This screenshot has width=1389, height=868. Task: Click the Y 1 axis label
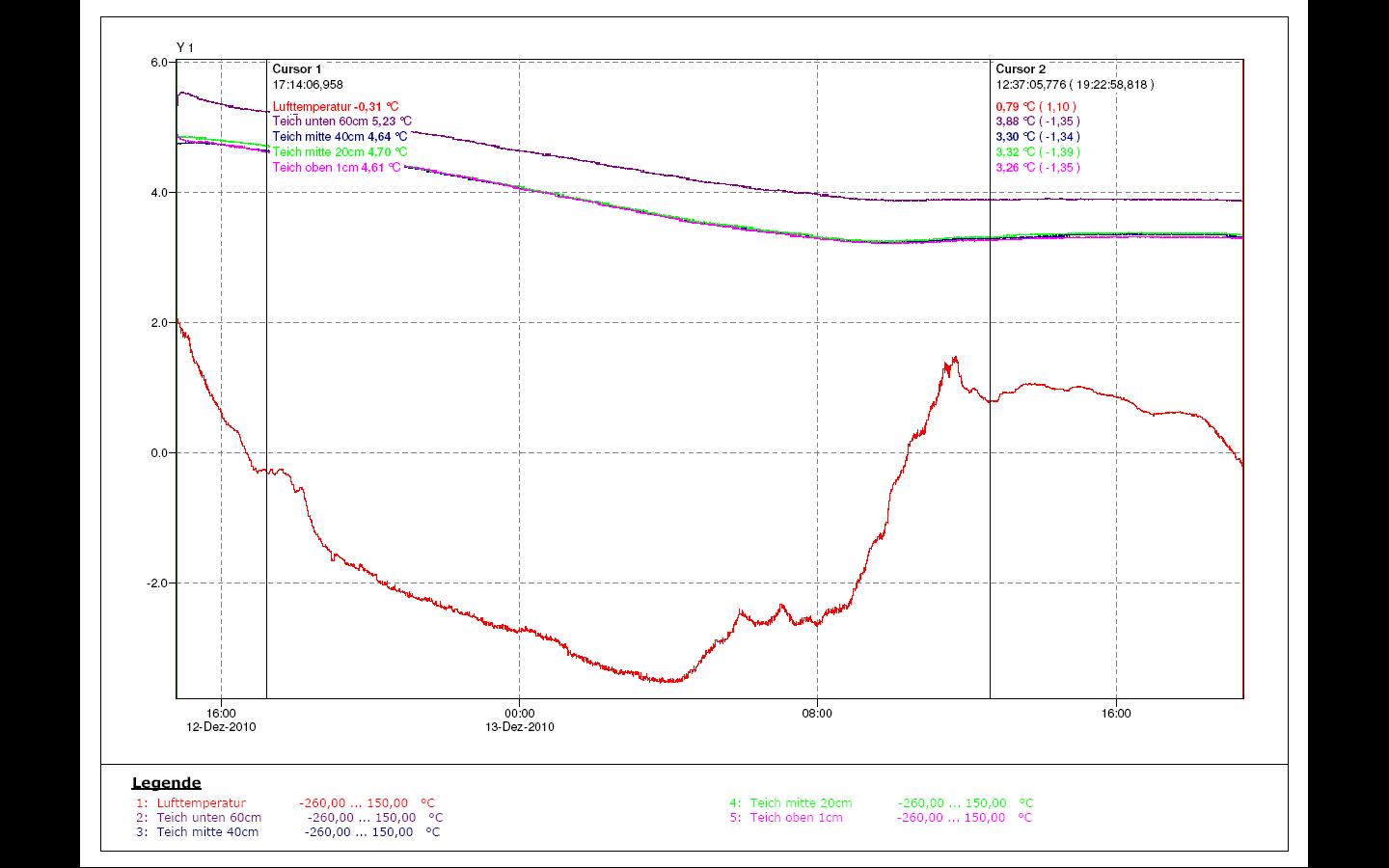point(185,47)
